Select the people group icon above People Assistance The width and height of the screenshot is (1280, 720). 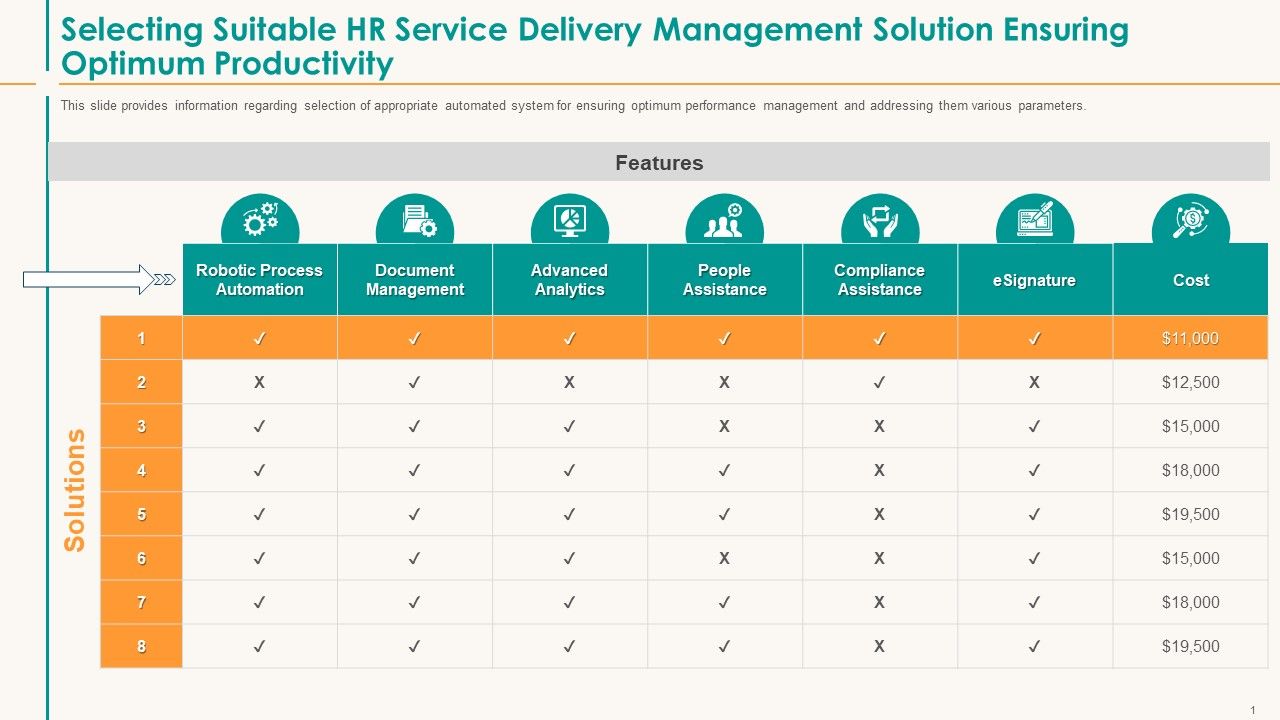pyautogui.click(x=725, y=219)
